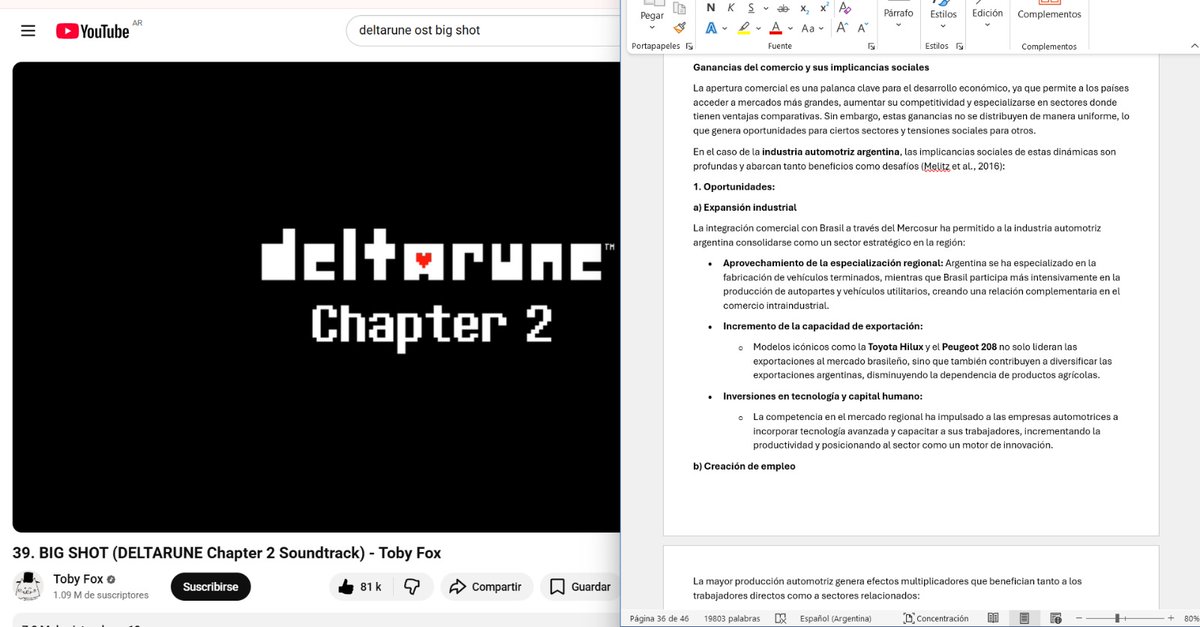Toggle underline (S) formatting
Viewport: 1200px width, 627px height.
[751, 7]
